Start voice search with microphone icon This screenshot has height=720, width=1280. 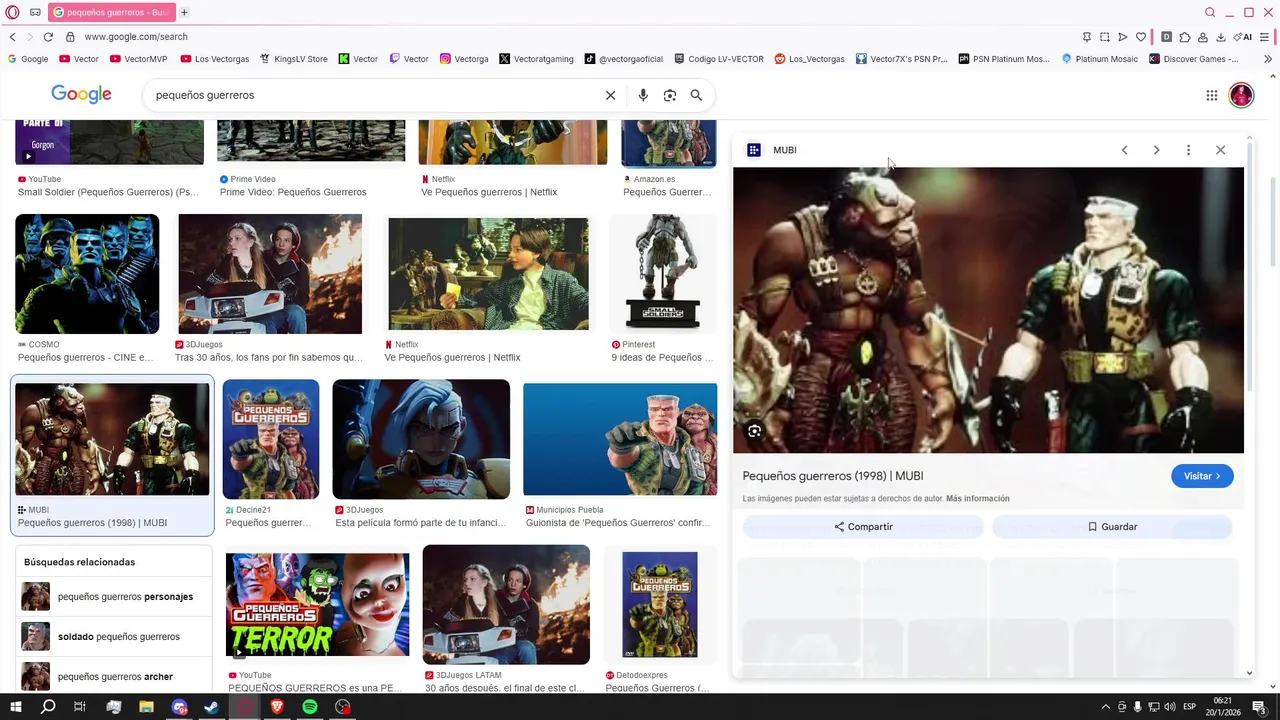643,95
